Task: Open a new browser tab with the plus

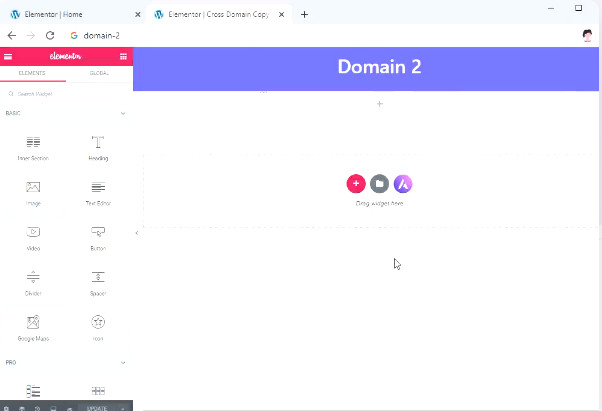Action: tap(304, 15)
